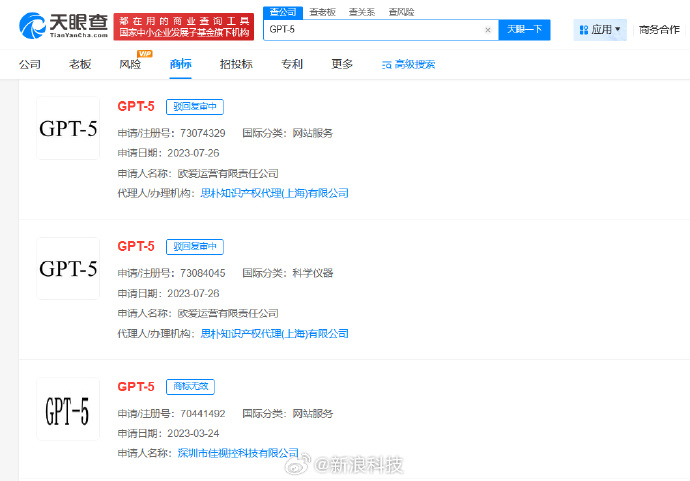Open the GPT-5 title of registration 73074329
The height and width of the screenshot is (481, 690).
coord(136,106)
